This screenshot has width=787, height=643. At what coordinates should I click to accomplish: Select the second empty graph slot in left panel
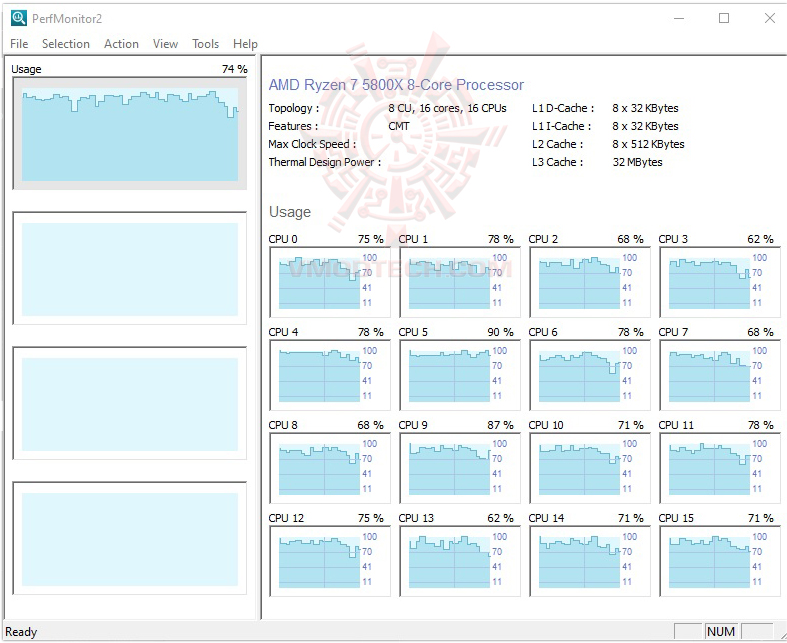(129, 269)
